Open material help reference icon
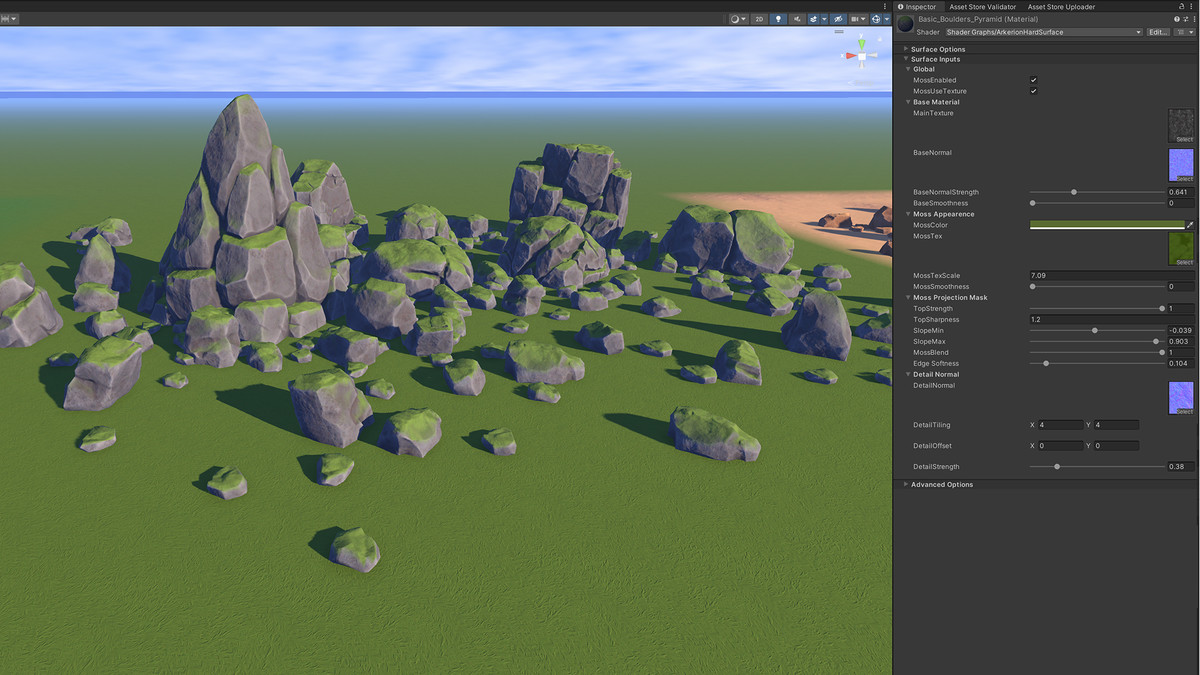The width and height of the screenshot is (1200, 675). pyautogui.click(x=1176, y=19)
